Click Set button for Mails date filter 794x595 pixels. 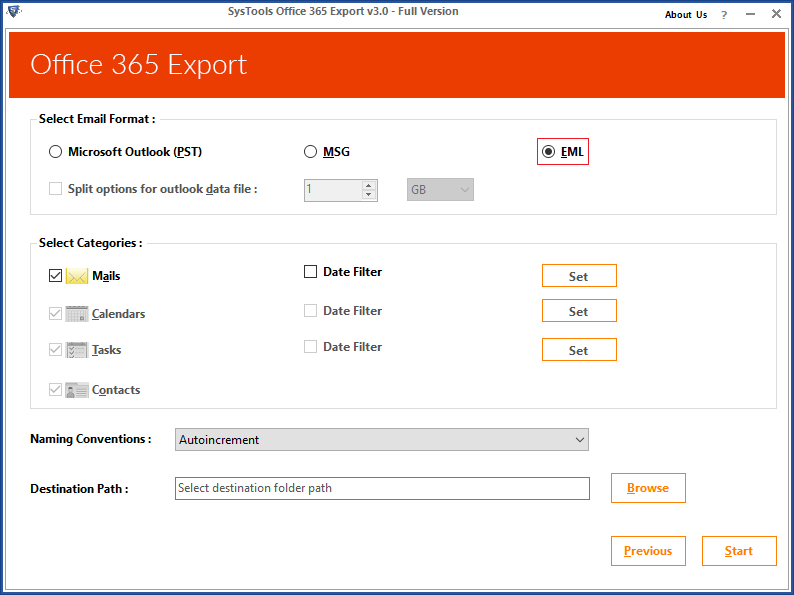click(579, 276)
